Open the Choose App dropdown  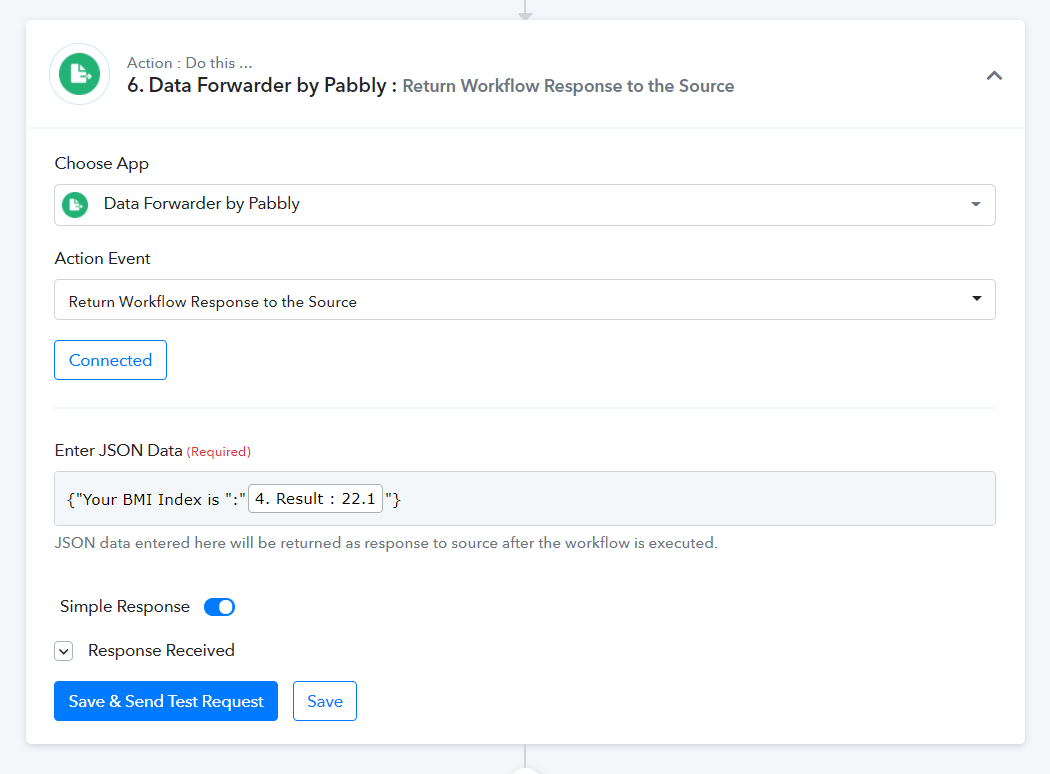pos(524,205)
